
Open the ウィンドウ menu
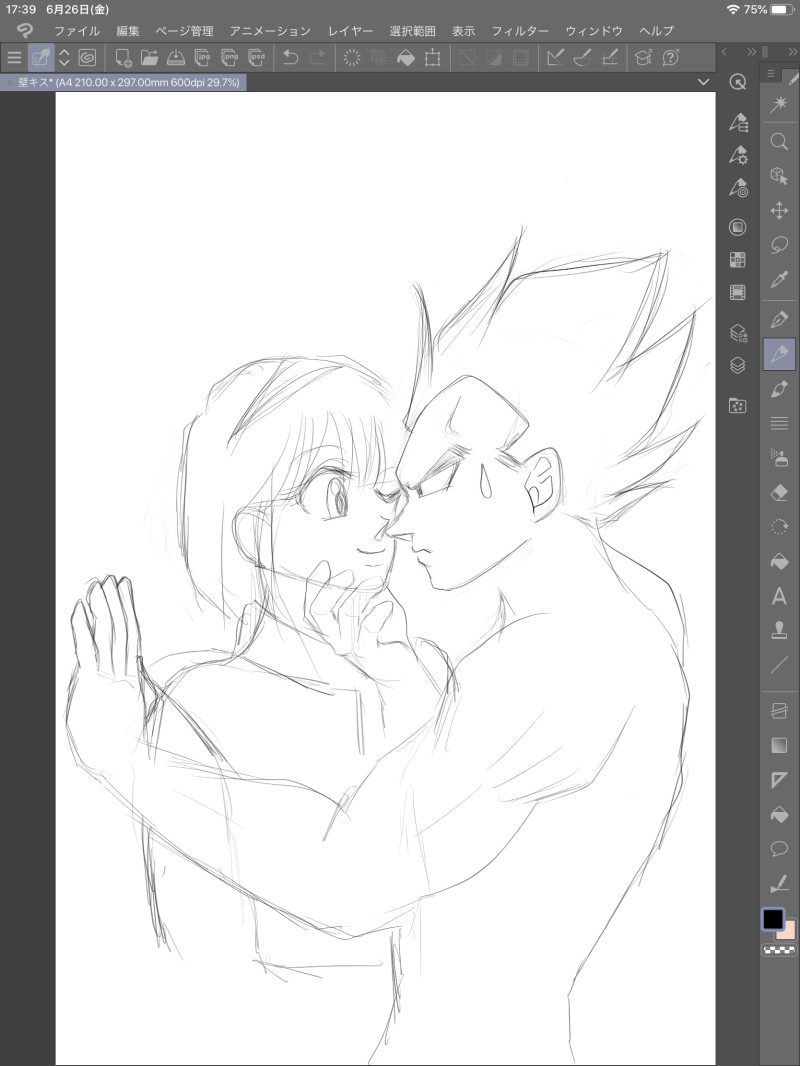click(x=594, y=31)
